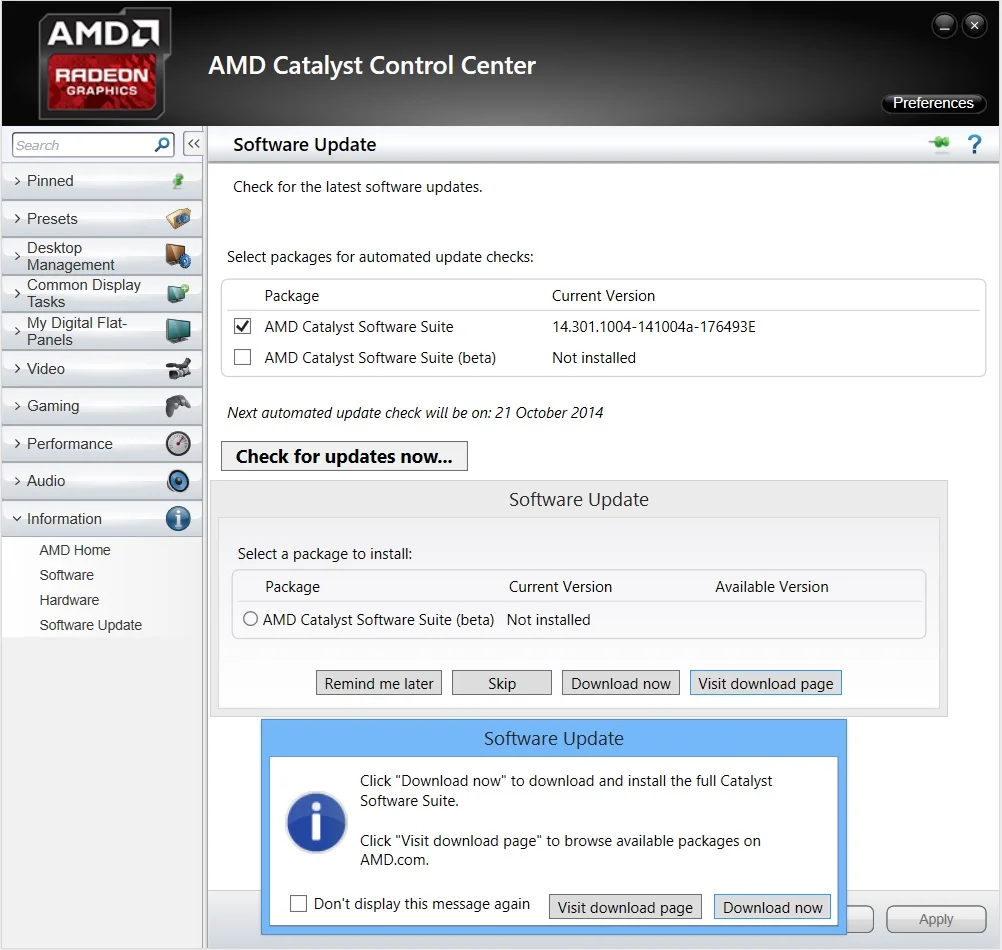The width and height of the screenshot is (1002, 950).
Task: Collapse sidebar with double-chevron button
Action: [194, 144]
